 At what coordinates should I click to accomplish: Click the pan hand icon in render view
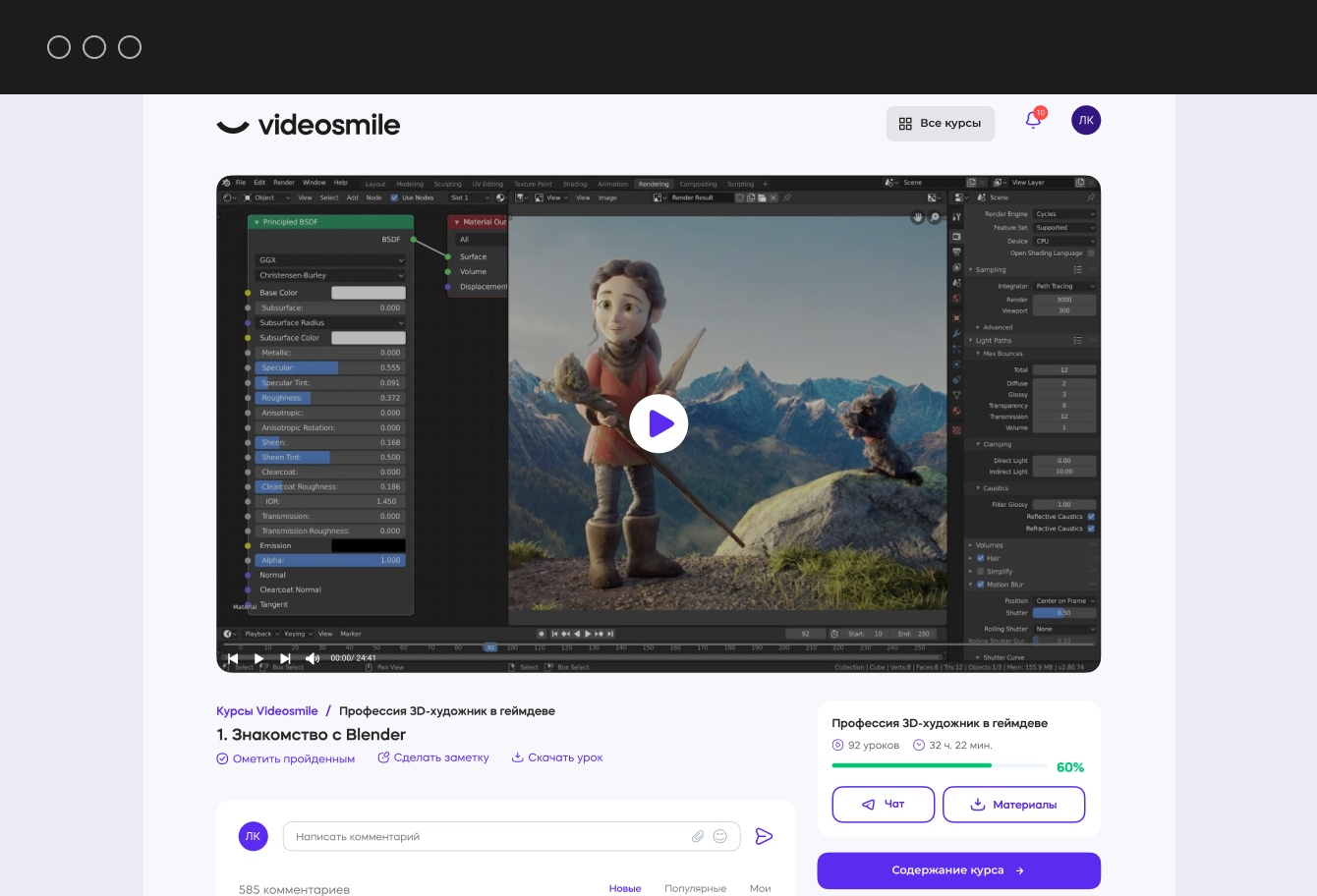click(x=918, y=217)
